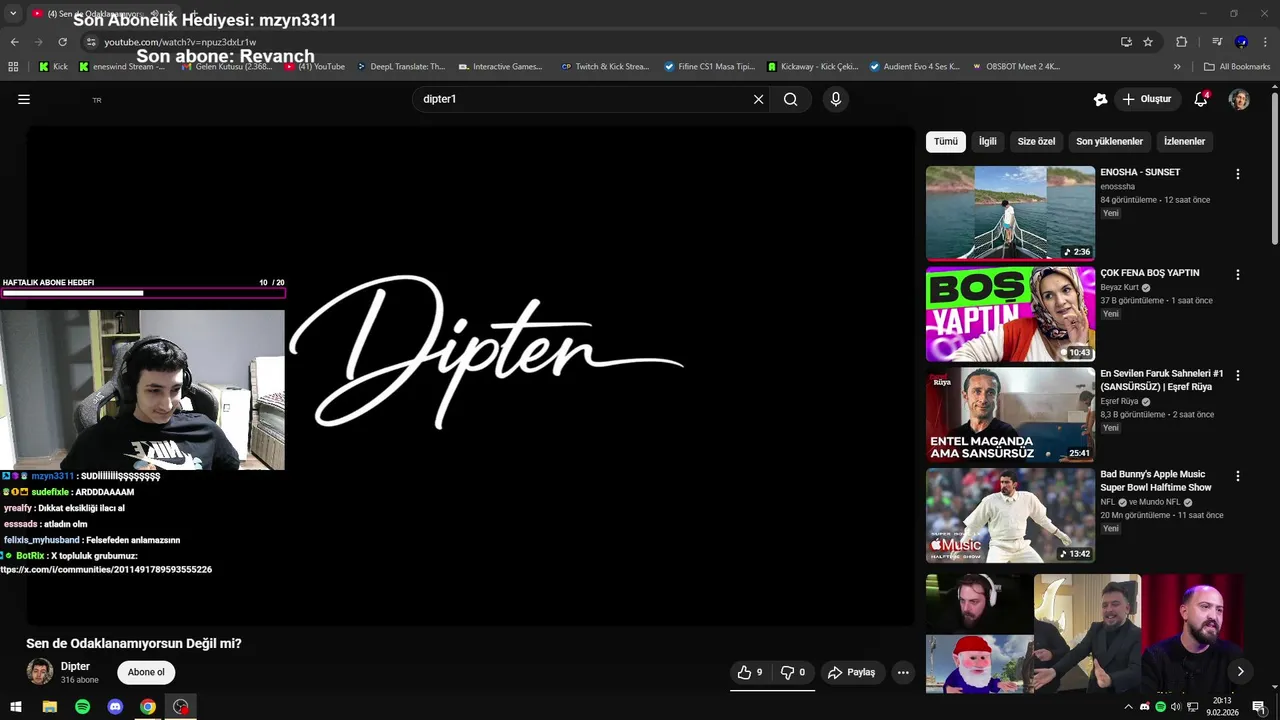Screen dimensions: 1280x720
Task: Open options for En Sevilen Faruk Sahneleri
Action: pyautogui.click(x=1237, y=375)
